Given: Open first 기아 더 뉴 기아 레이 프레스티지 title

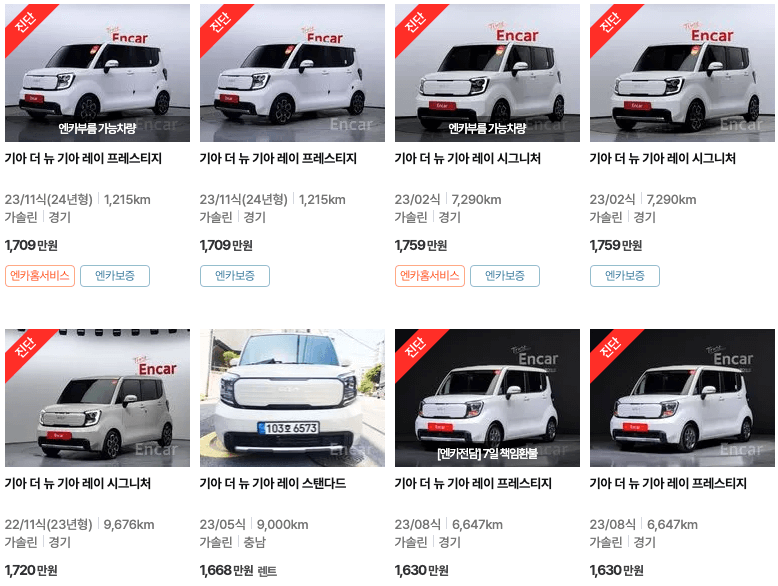Looking at the screenshot, I should (x=83, y=159).
